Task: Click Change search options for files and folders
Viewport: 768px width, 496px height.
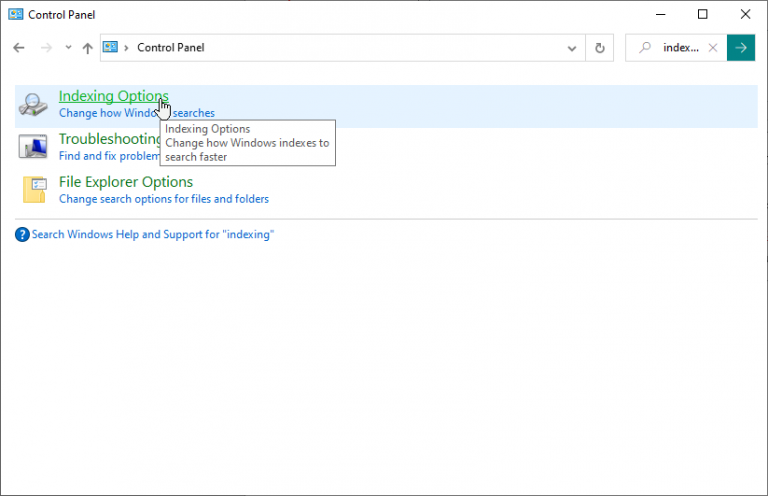Action: pos(164,199)
